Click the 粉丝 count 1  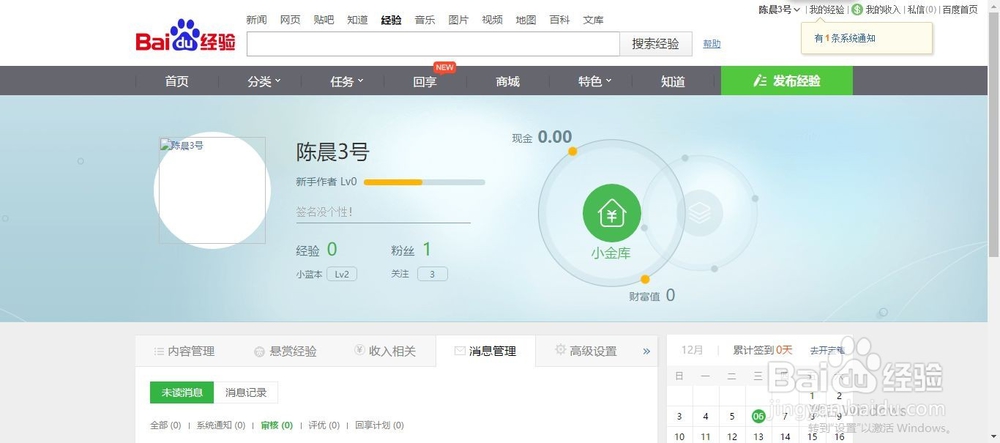point(427,249)
